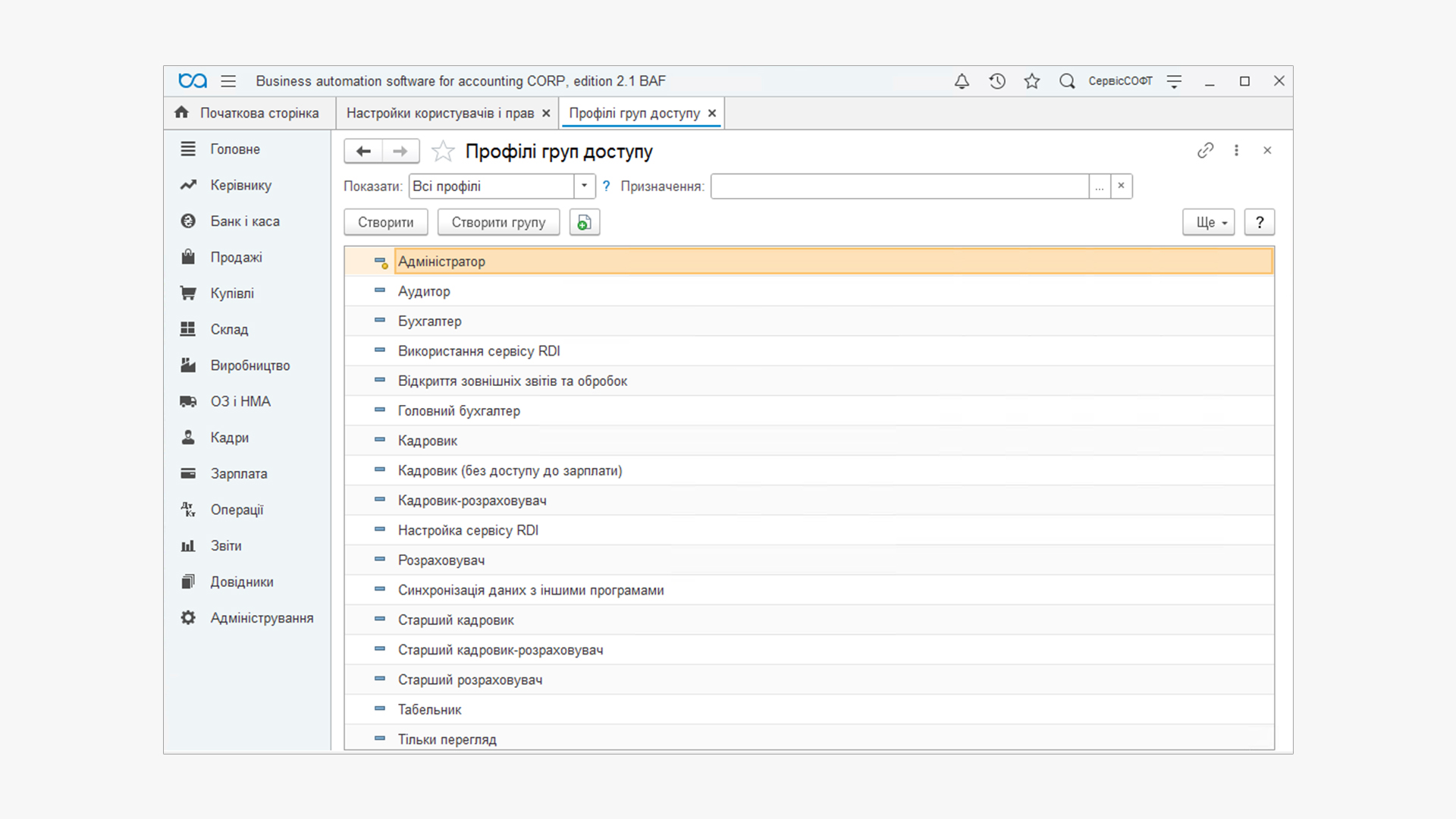Go back with the left arrow
The image size is (1456, 819).
coord(363,151)
